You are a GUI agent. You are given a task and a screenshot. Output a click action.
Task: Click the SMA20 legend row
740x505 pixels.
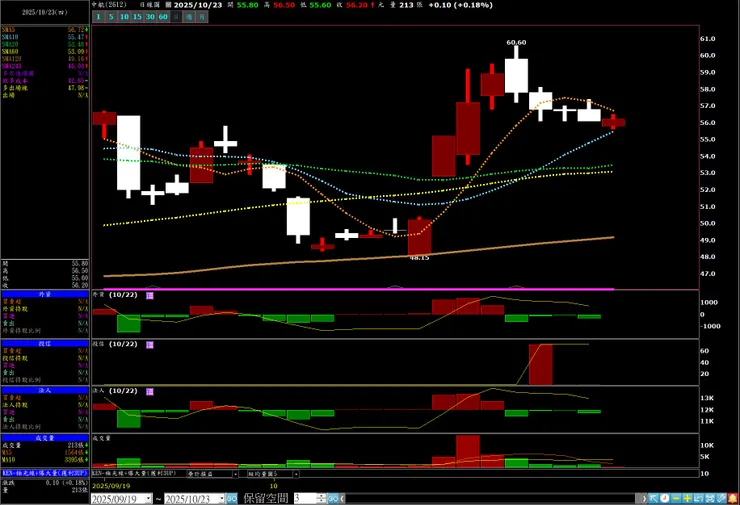click(x=45, y=44)
